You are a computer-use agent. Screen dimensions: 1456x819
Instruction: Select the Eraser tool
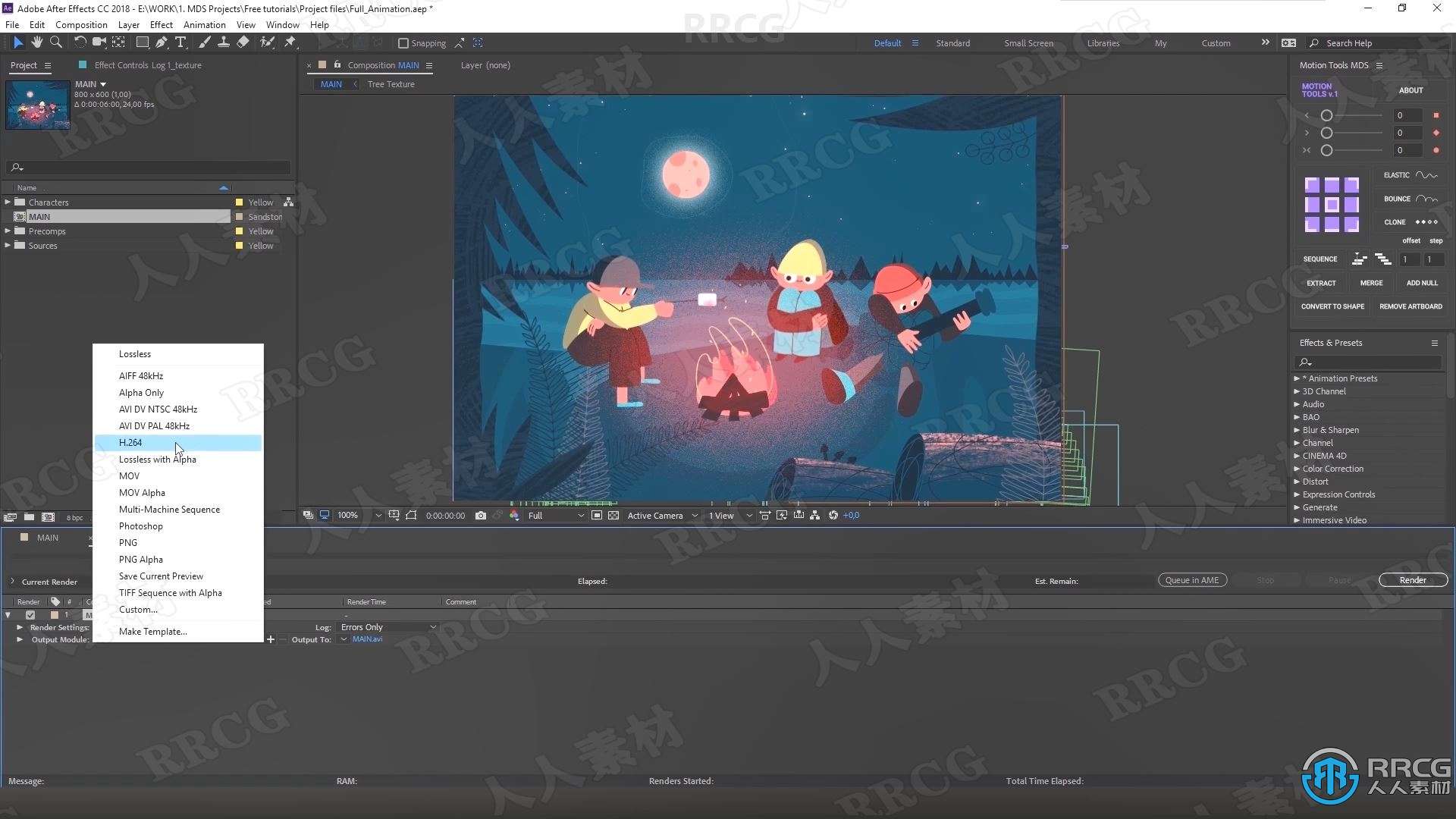[x=243, y=42]
